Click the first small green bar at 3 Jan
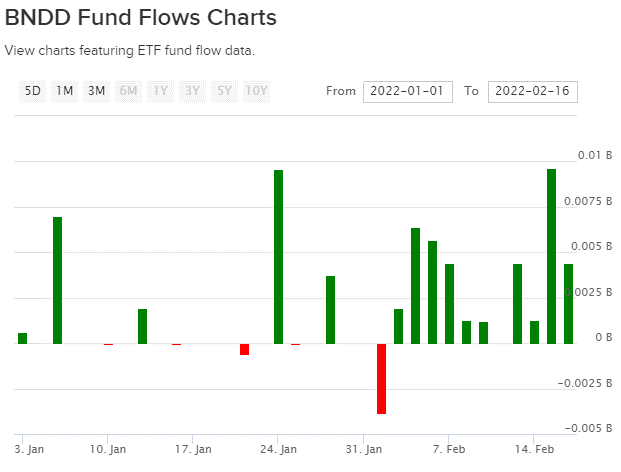The image size is (621, 472). tap(23, 338)
